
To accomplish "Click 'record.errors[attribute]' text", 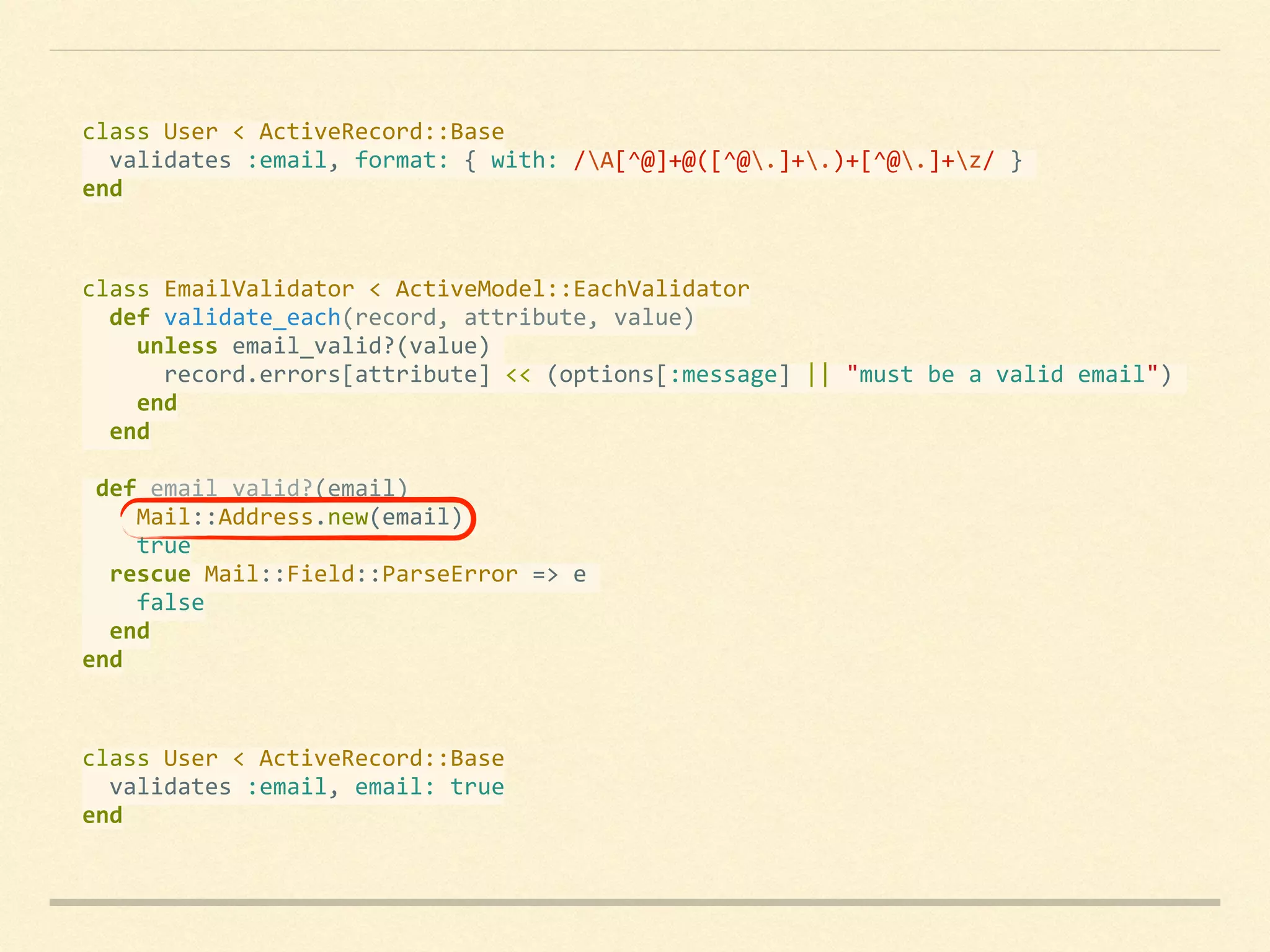I will coord(327,375).
